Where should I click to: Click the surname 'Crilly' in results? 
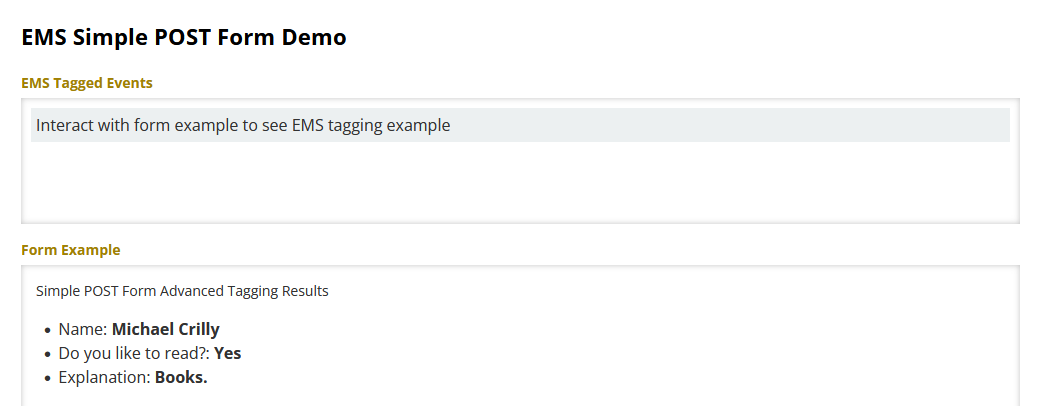pyautogui.click(x=199, y=329)
